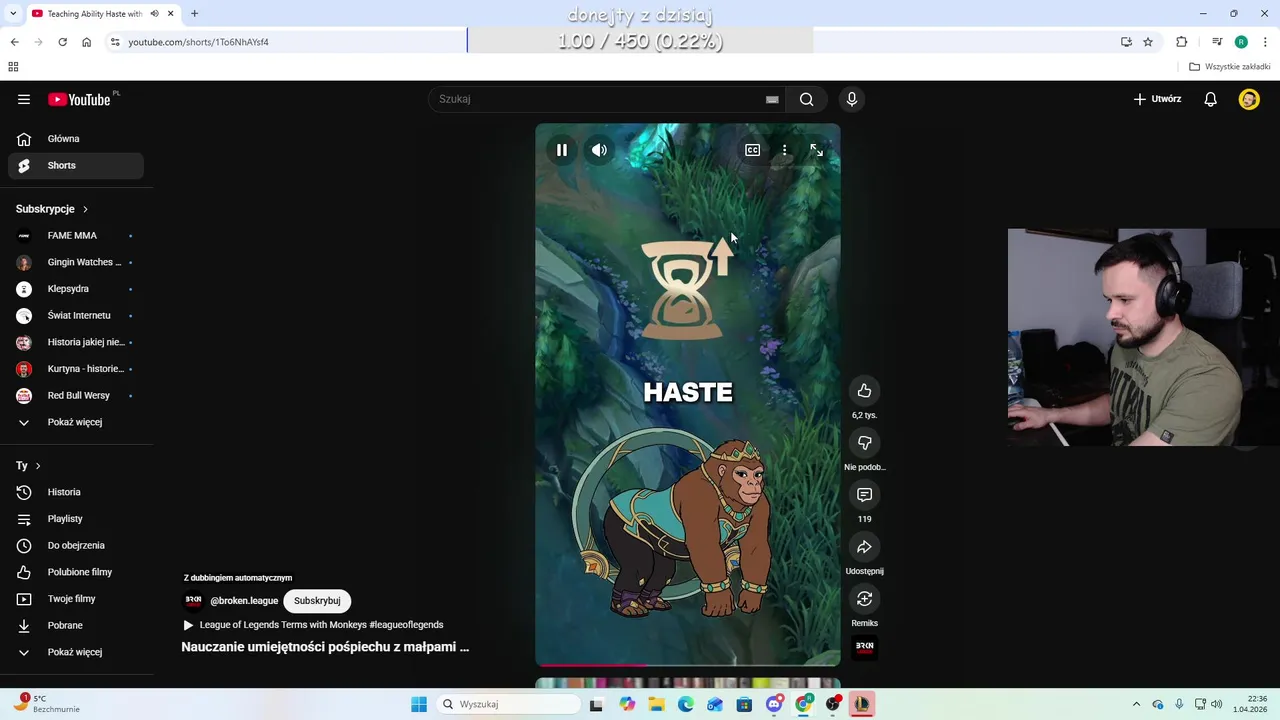Screen dimensions: 1280x720
Task: Open Playlisty in sidebar
Action: pos(76,519)
